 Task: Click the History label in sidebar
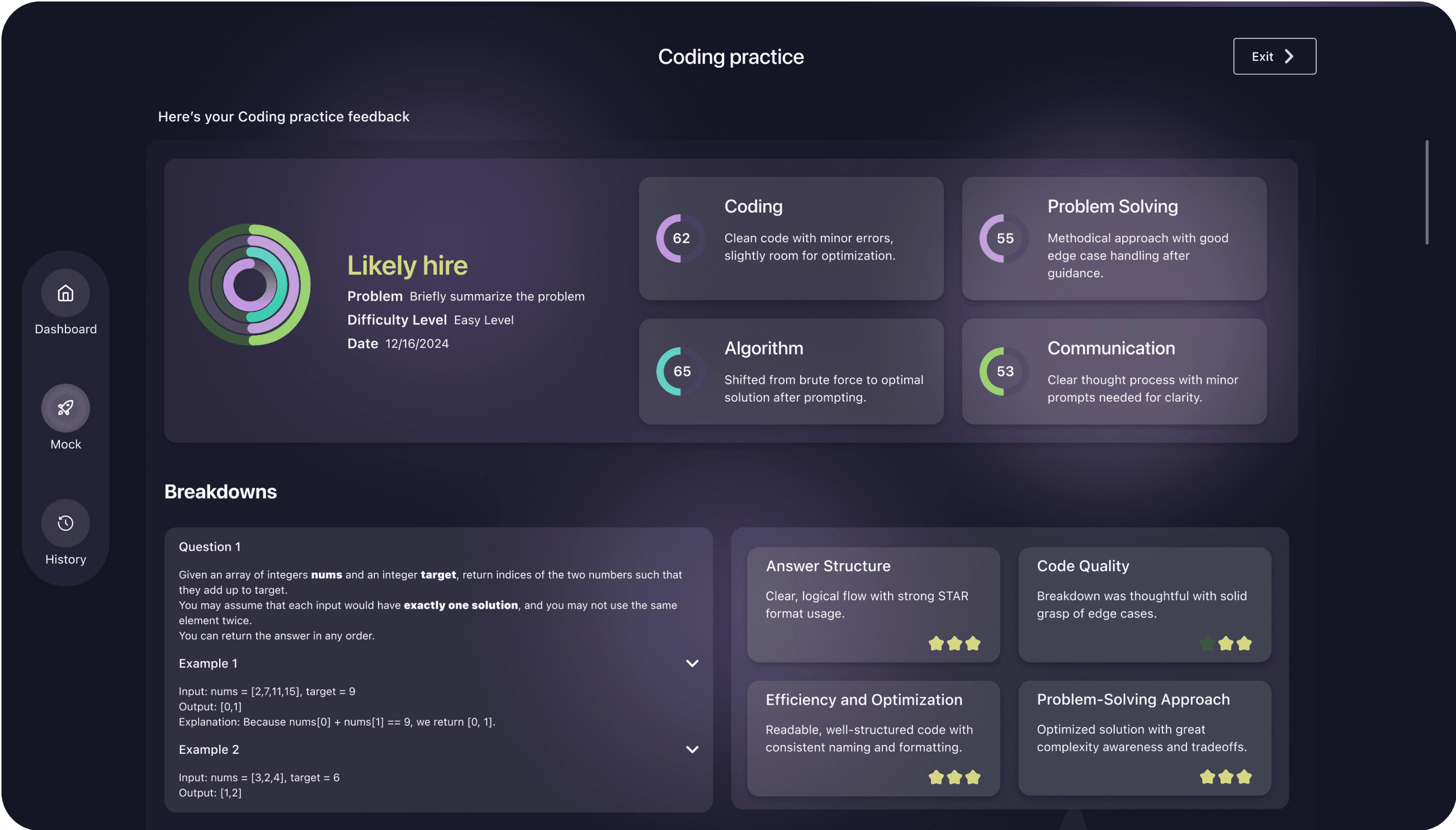(65, 560)
